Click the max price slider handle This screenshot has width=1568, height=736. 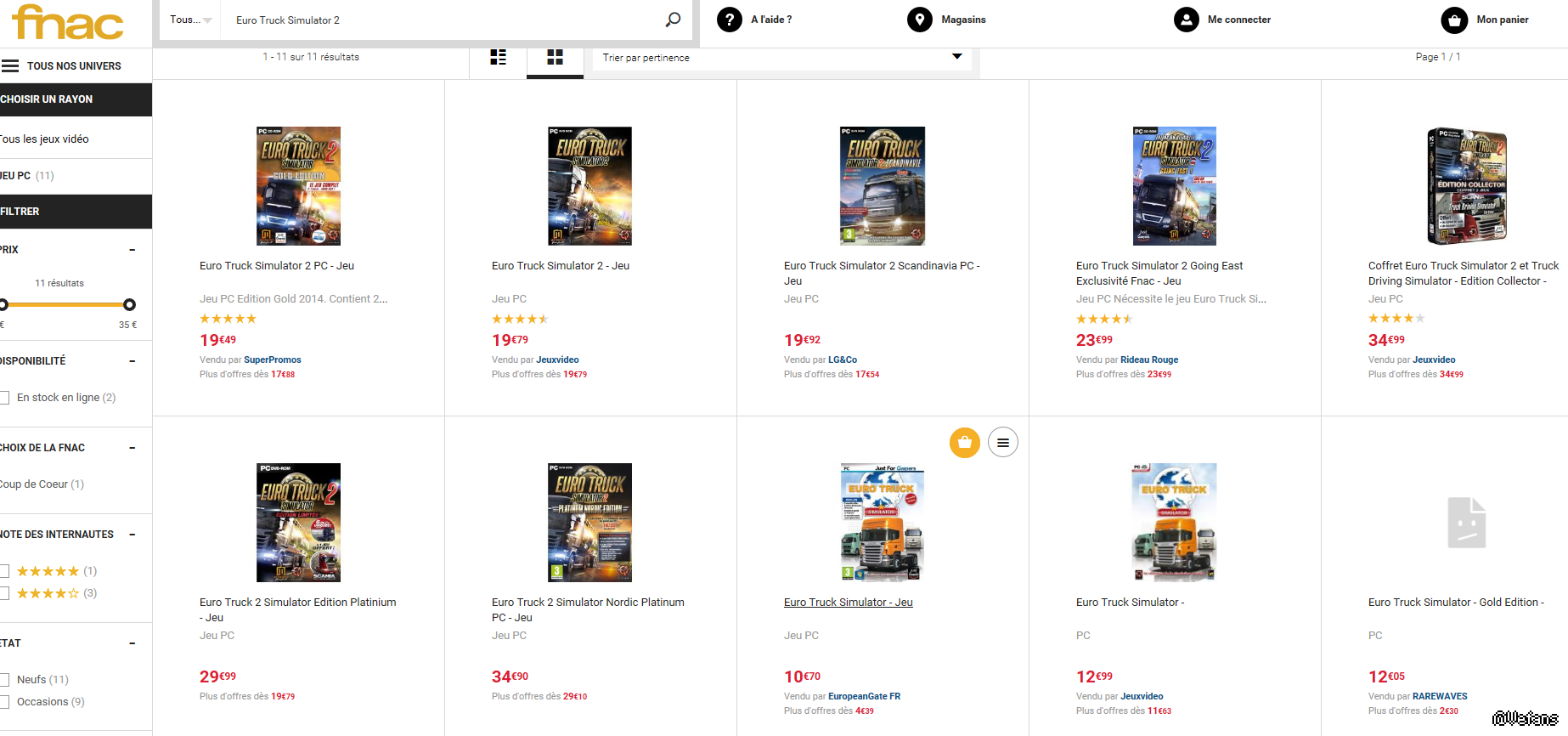129,304
